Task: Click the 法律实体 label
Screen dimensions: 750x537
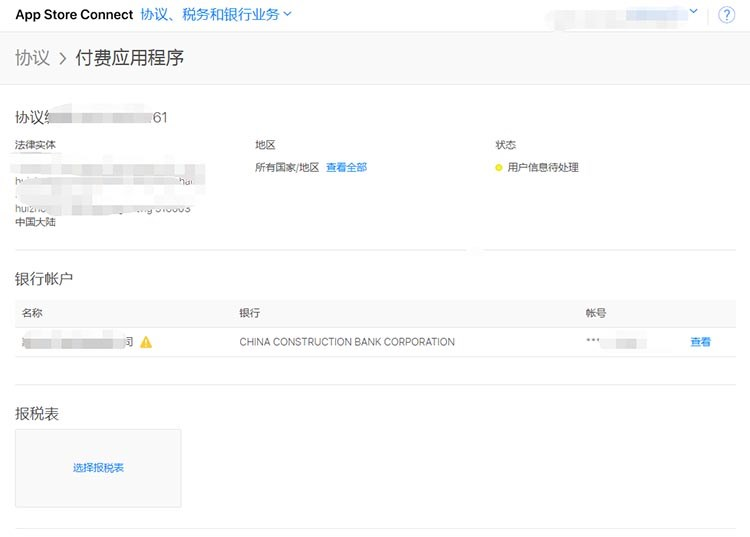Action: click(x=35, y=145)
